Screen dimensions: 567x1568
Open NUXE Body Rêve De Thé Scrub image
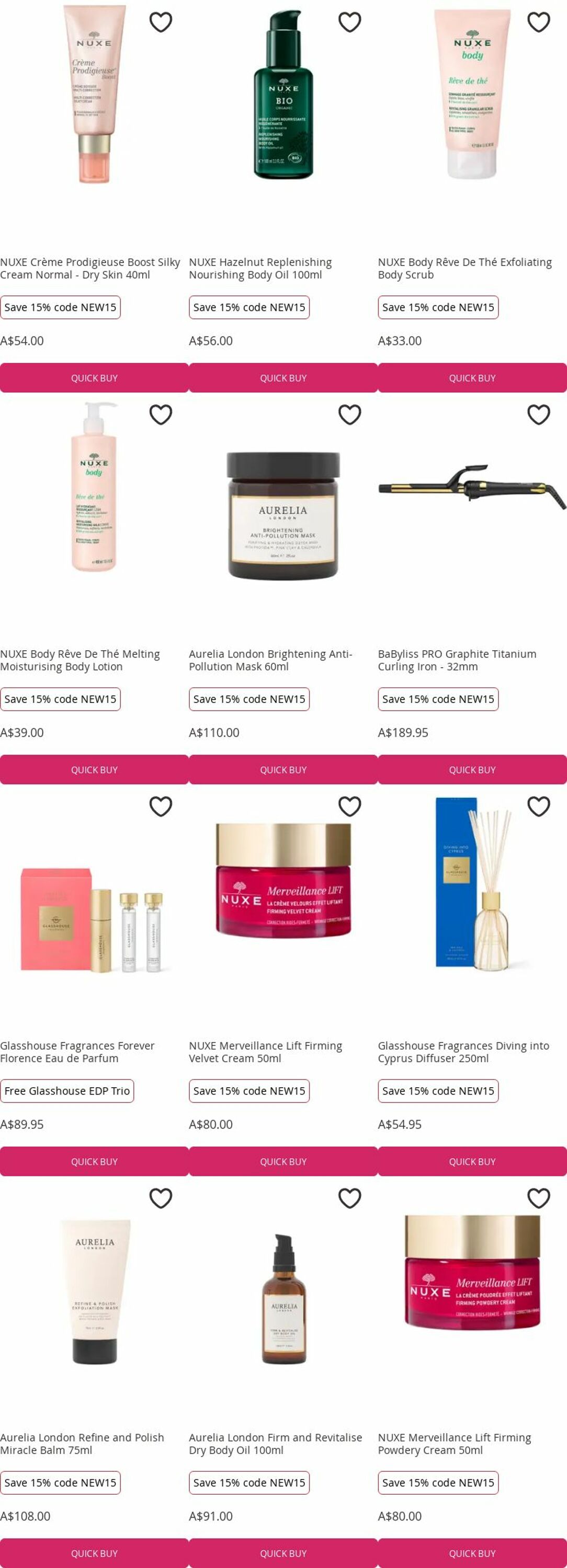pos(473,95)
